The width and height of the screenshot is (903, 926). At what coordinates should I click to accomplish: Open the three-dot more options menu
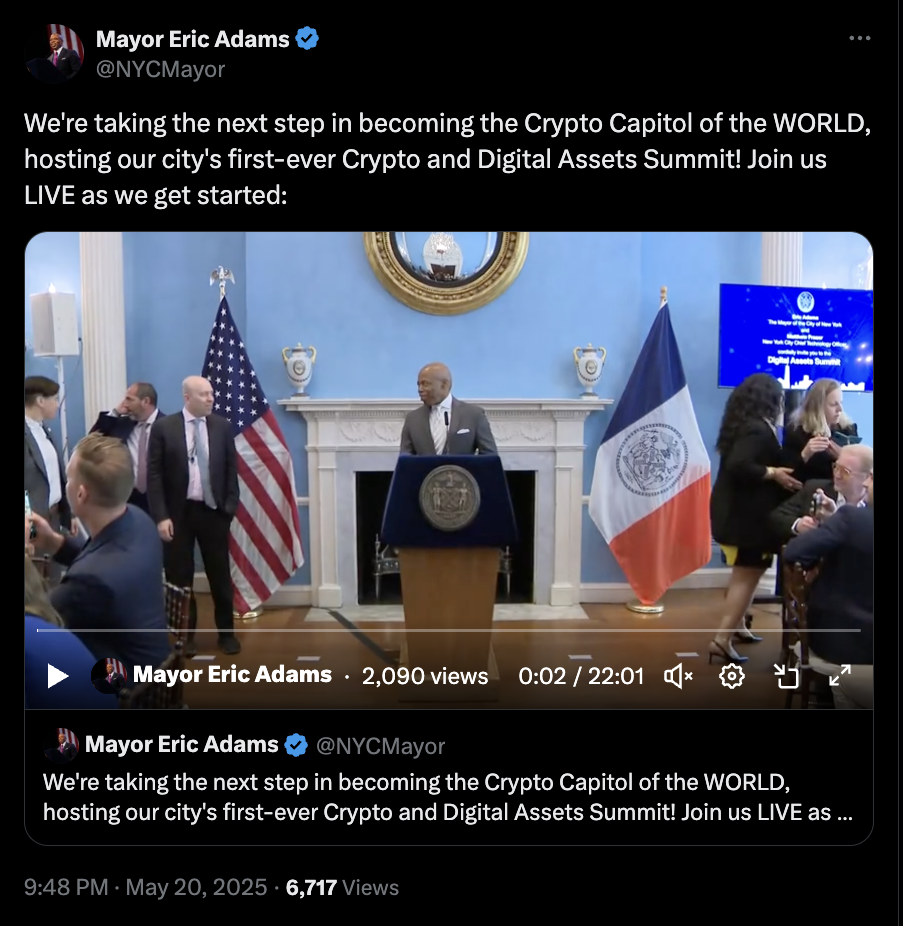click(x=859, y=38)
